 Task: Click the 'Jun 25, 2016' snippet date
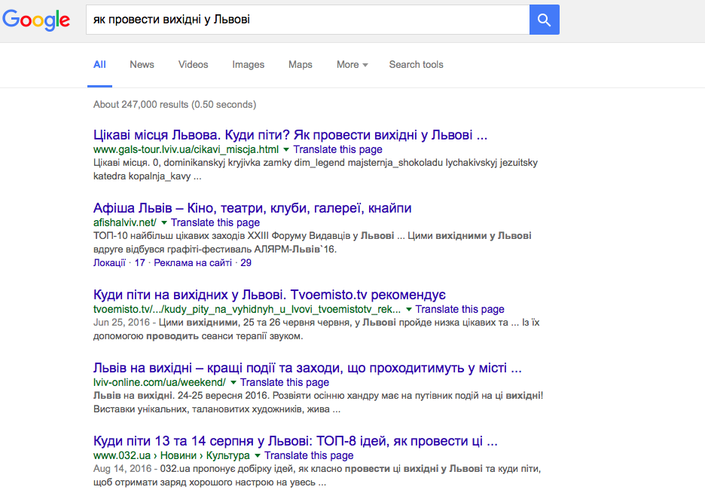click(121, 323)
